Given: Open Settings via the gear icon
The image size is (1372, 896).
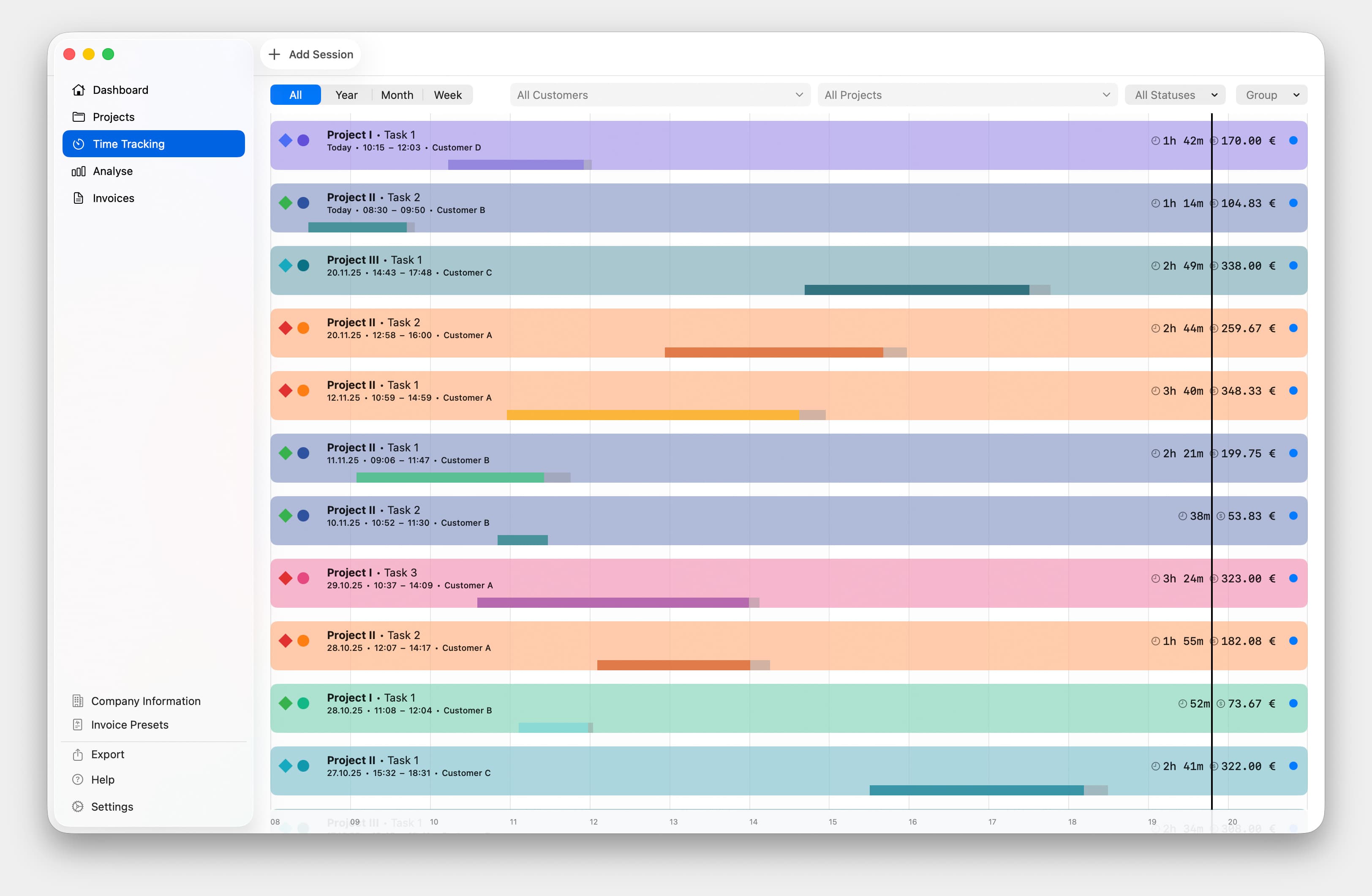Looking at the screenshot, I should (79, 806).
